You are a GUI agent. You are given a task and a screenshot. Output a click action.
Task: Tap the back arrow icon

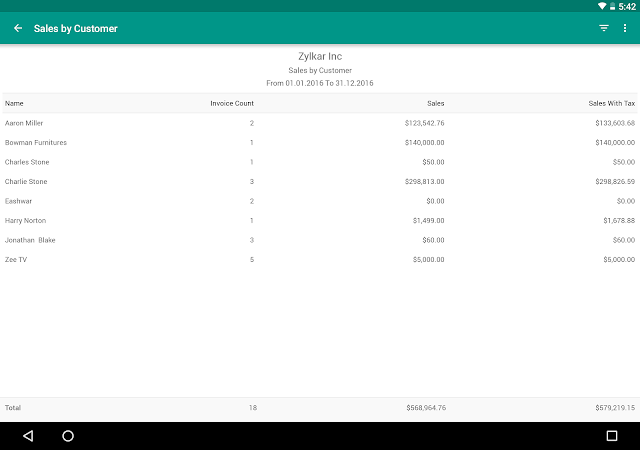coord(18,28)
